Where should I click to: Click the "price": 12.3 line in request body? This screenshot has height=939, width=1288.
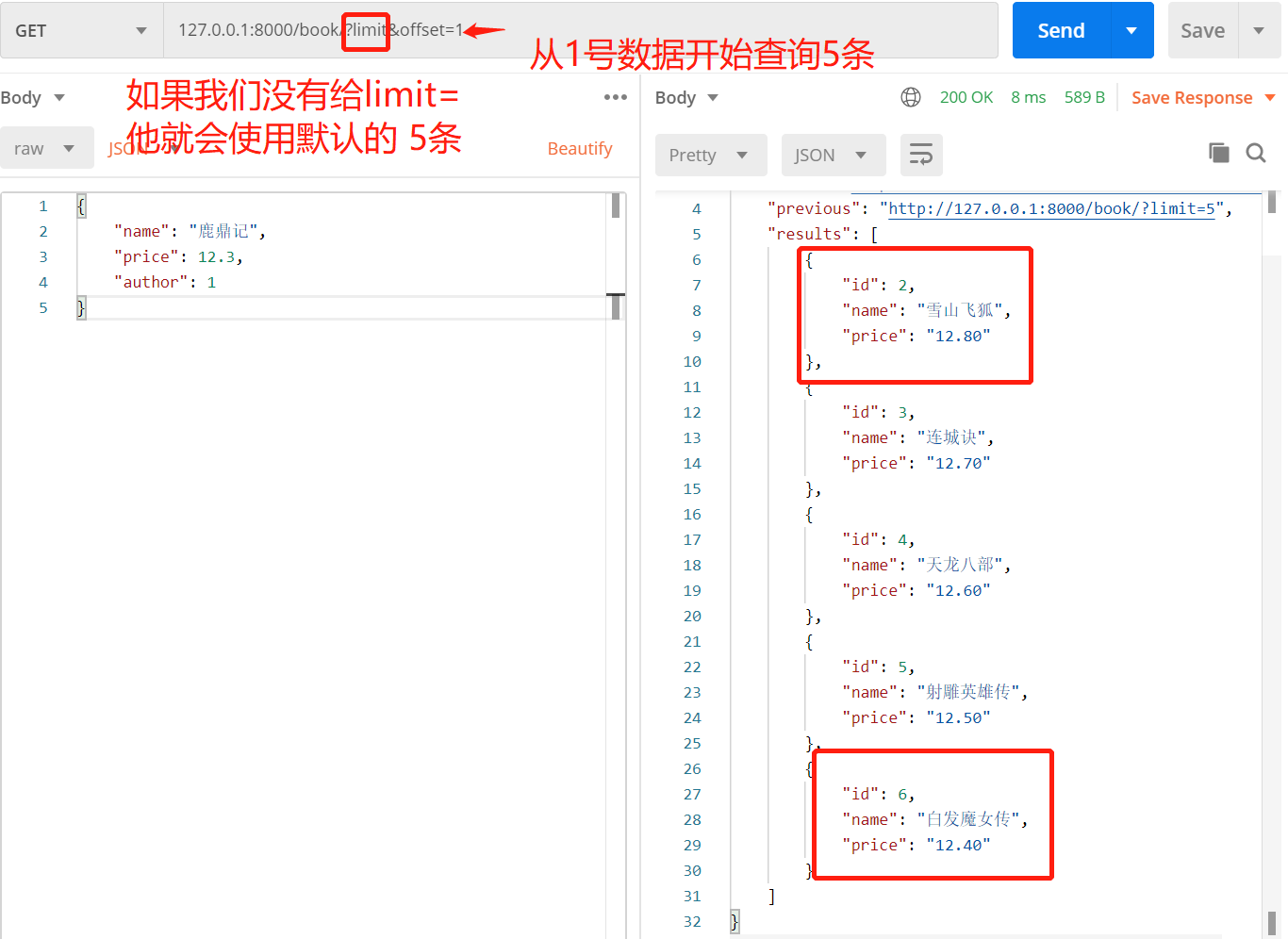pos(178,256)
